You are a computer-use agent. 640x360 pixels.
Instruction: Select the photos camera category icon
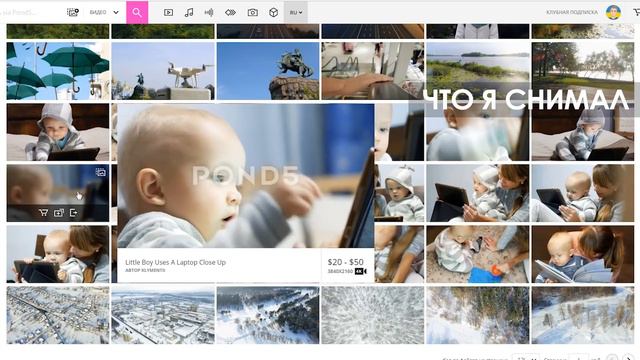click(253, 13)
